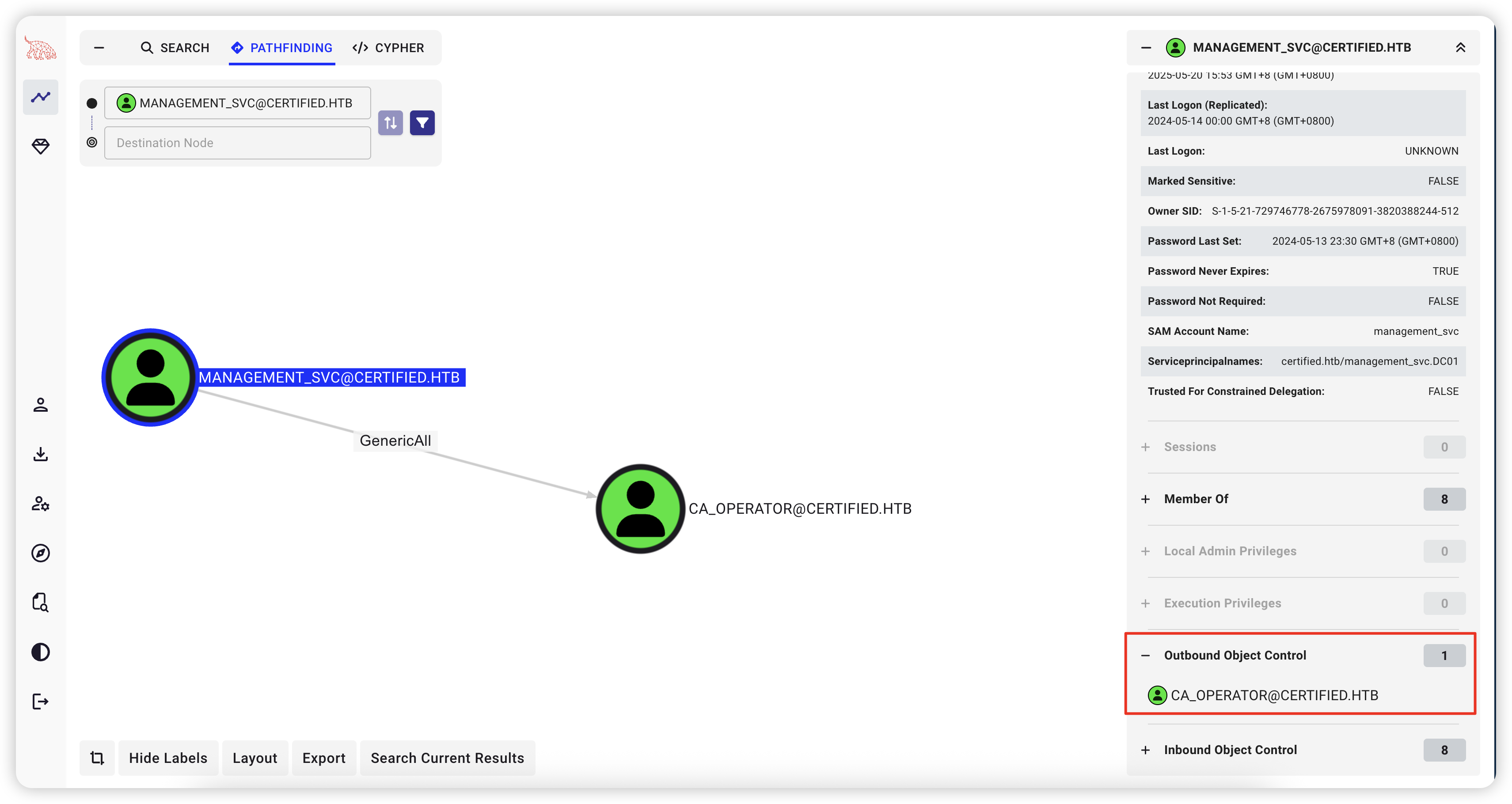Collapse Outbound Object Control section

pos(1145,656)
